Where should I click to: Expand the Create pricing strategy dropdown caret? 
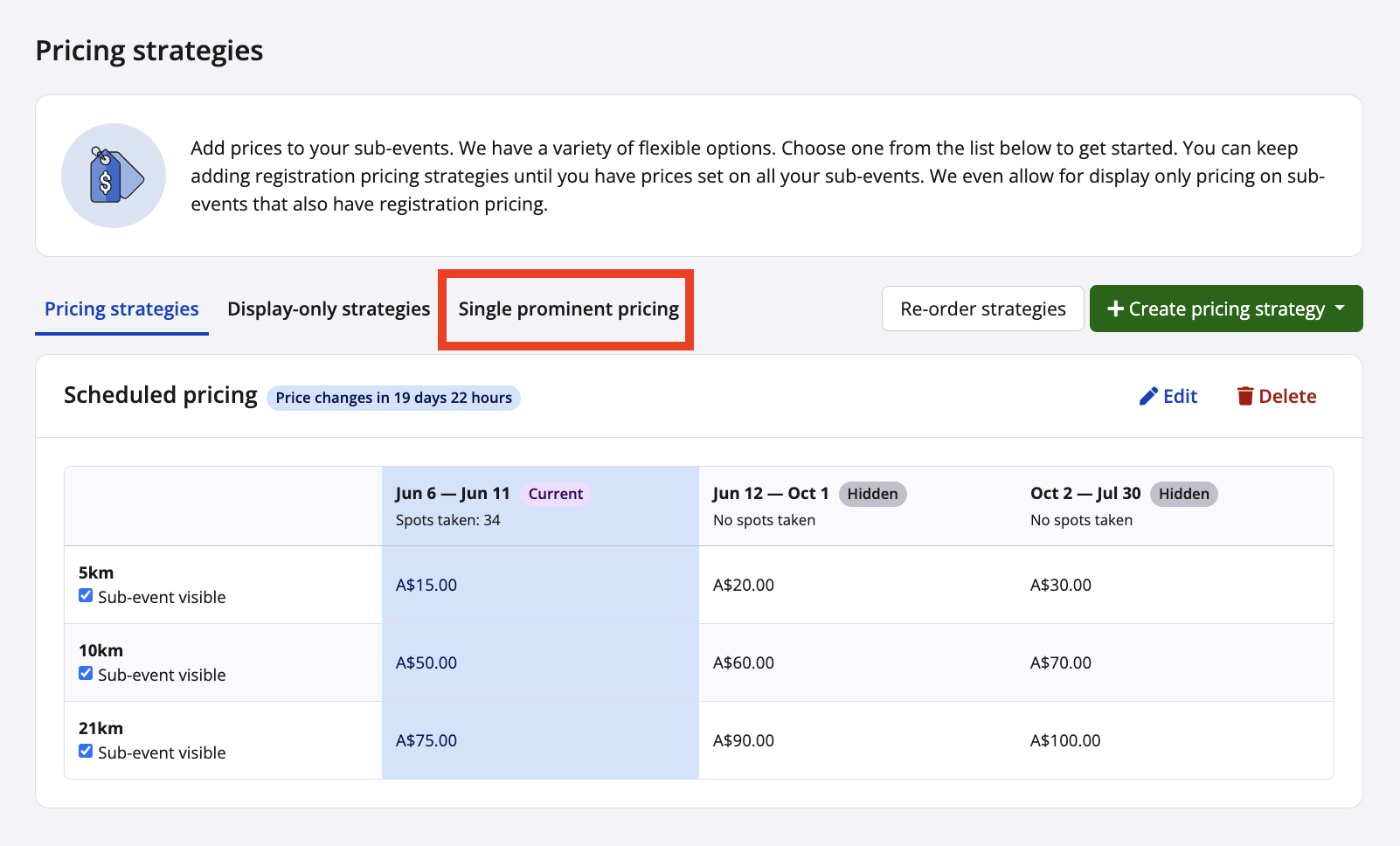[x=1340, y=309]
